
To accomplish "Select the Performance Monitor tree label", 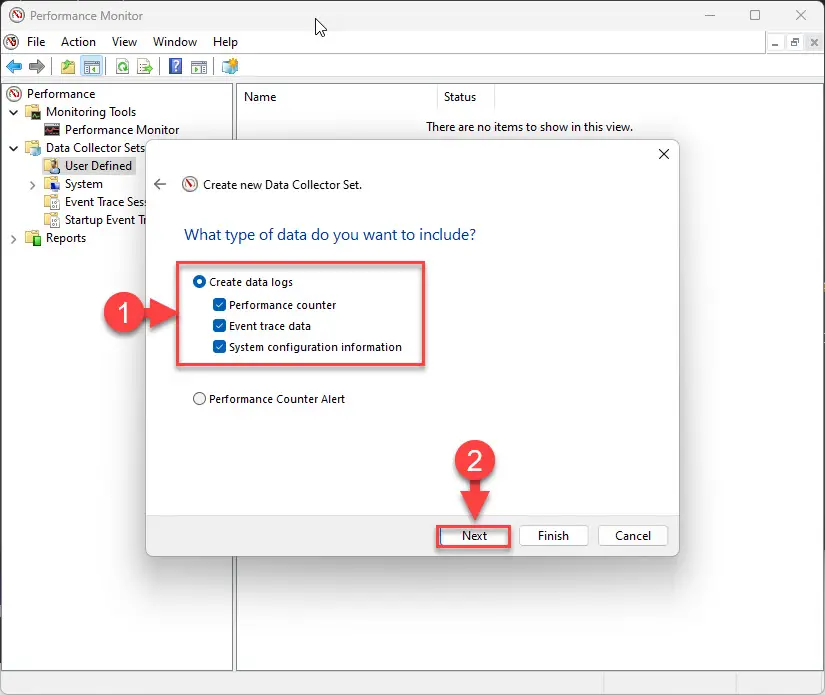I will 122,130.
